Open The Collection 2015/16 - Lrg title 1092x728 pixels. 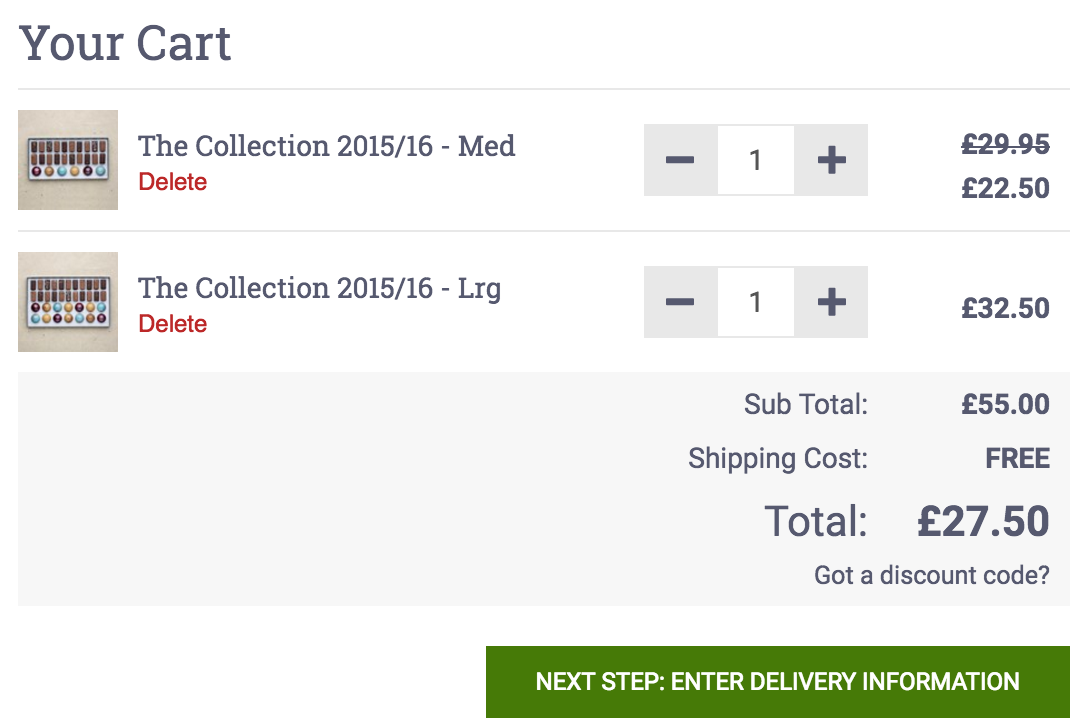coord(320,288)
